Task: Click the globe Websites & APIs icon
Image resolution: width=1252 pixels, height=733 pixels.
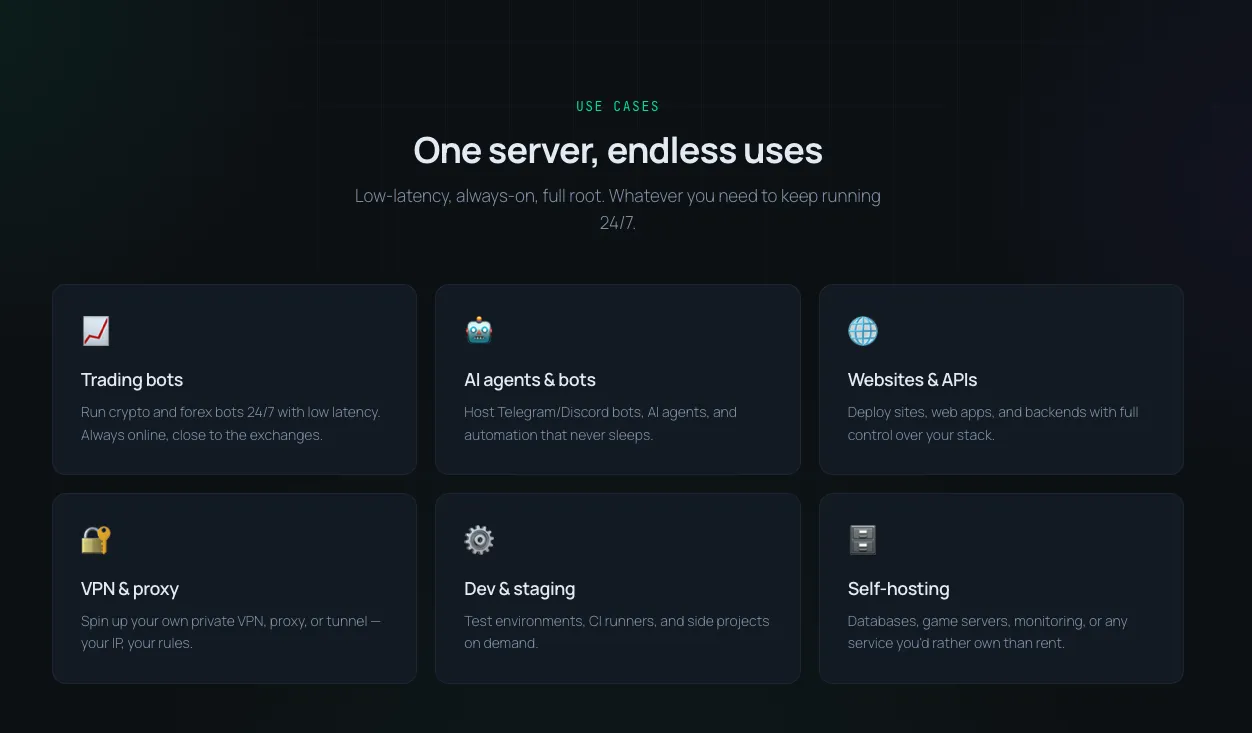Action: click(863, 331)
